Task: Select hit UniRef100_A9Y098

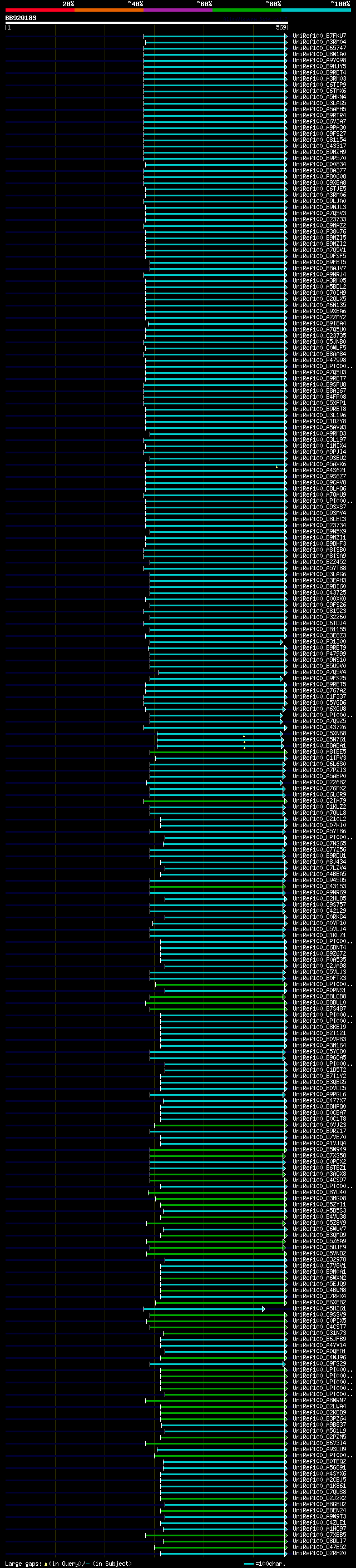Action: (x=319, y=60)
